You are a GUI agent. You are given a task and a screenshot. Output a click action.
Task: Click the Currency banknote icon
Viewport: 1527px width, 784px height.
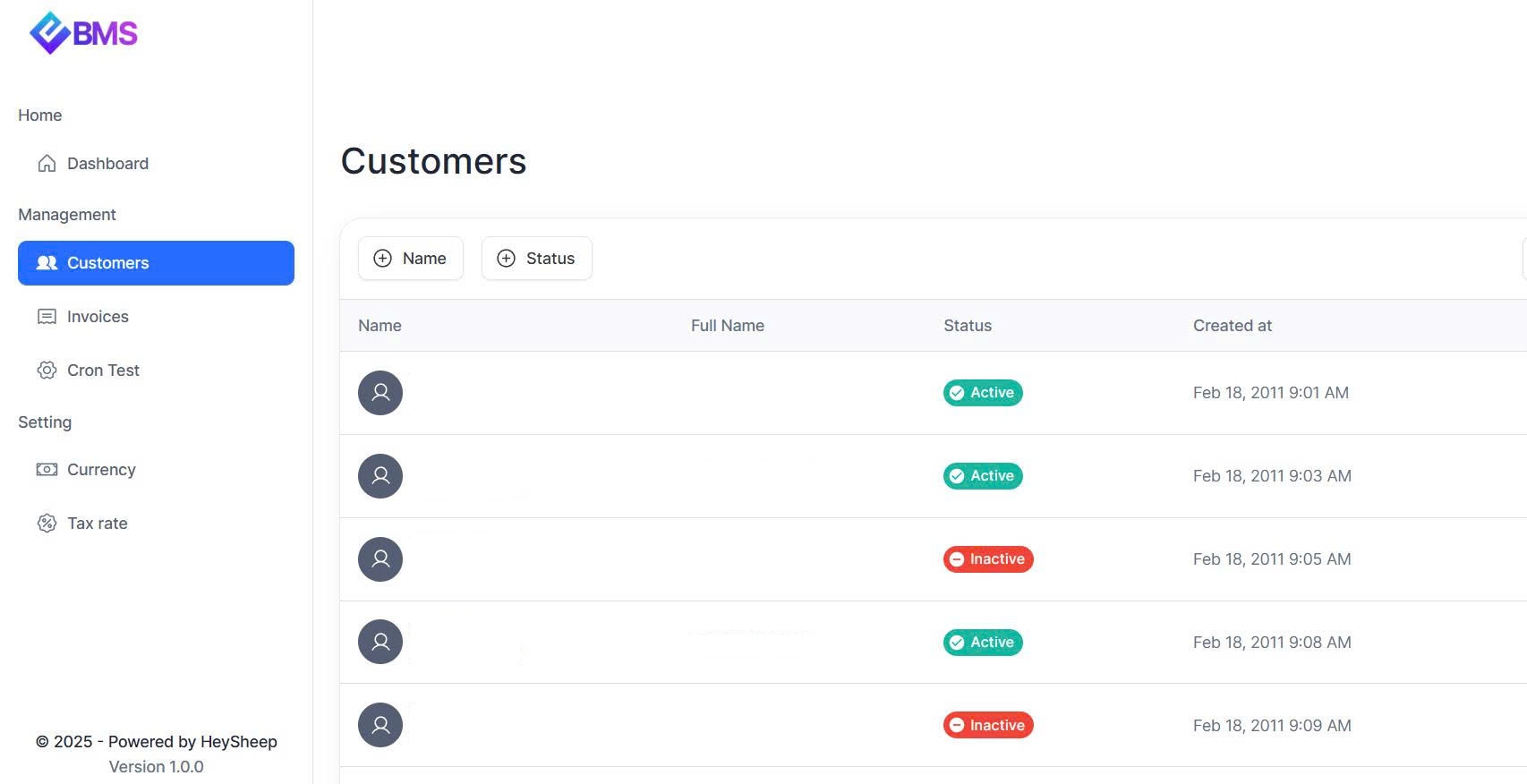pos(47,470)
